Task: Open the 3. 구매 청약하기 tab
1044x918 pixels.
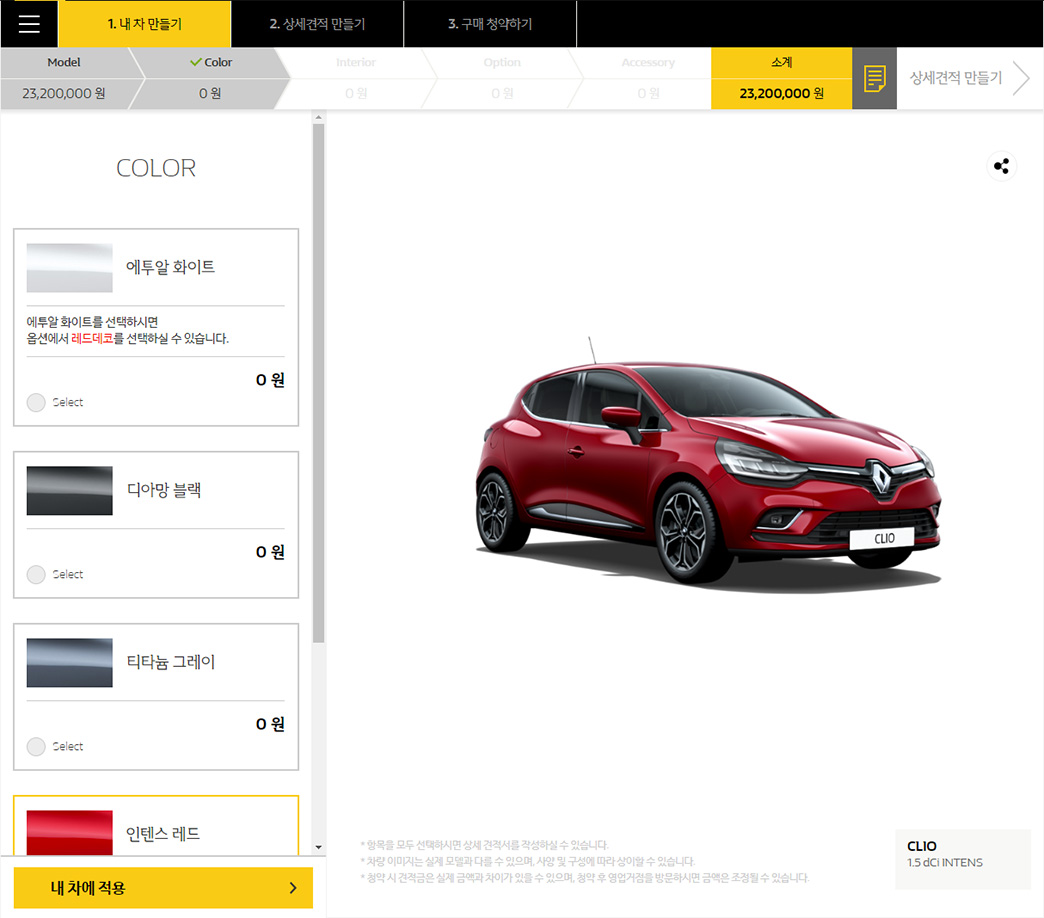Action: coord(490,24)
